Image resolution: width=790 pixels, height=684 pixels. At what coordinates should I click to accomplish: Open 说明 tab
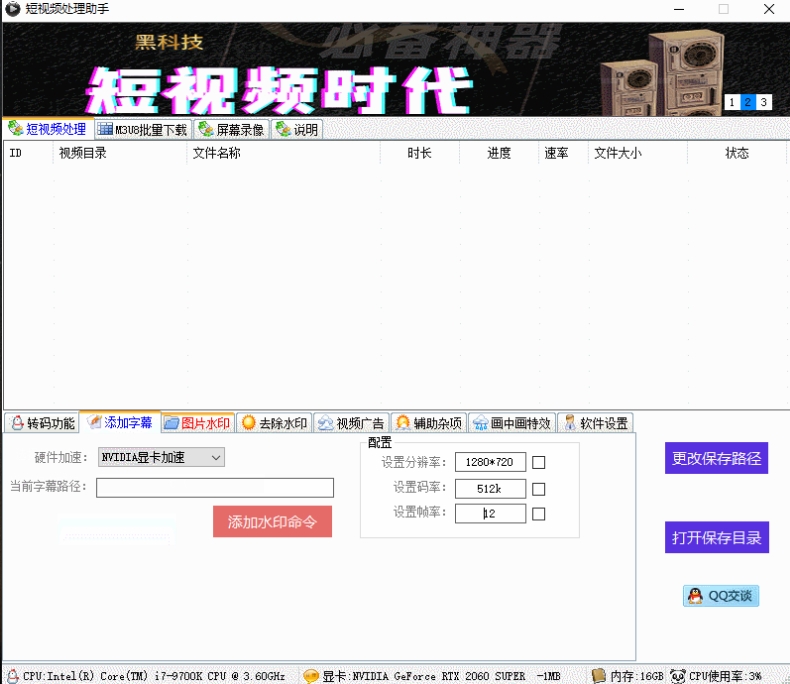(297, 129)
